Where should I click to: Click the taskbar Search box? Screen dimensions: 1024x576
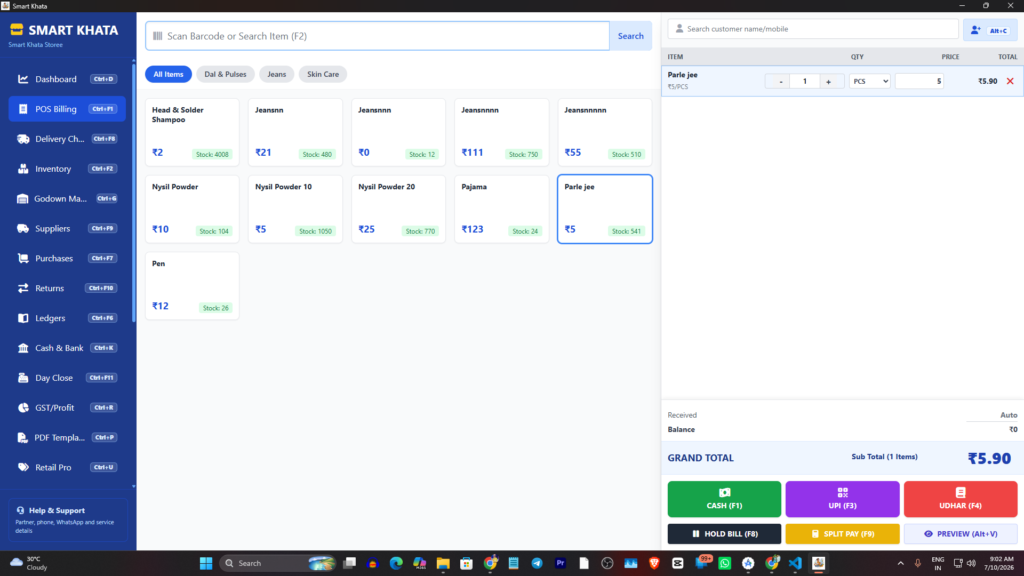click(x=278, y=564)
